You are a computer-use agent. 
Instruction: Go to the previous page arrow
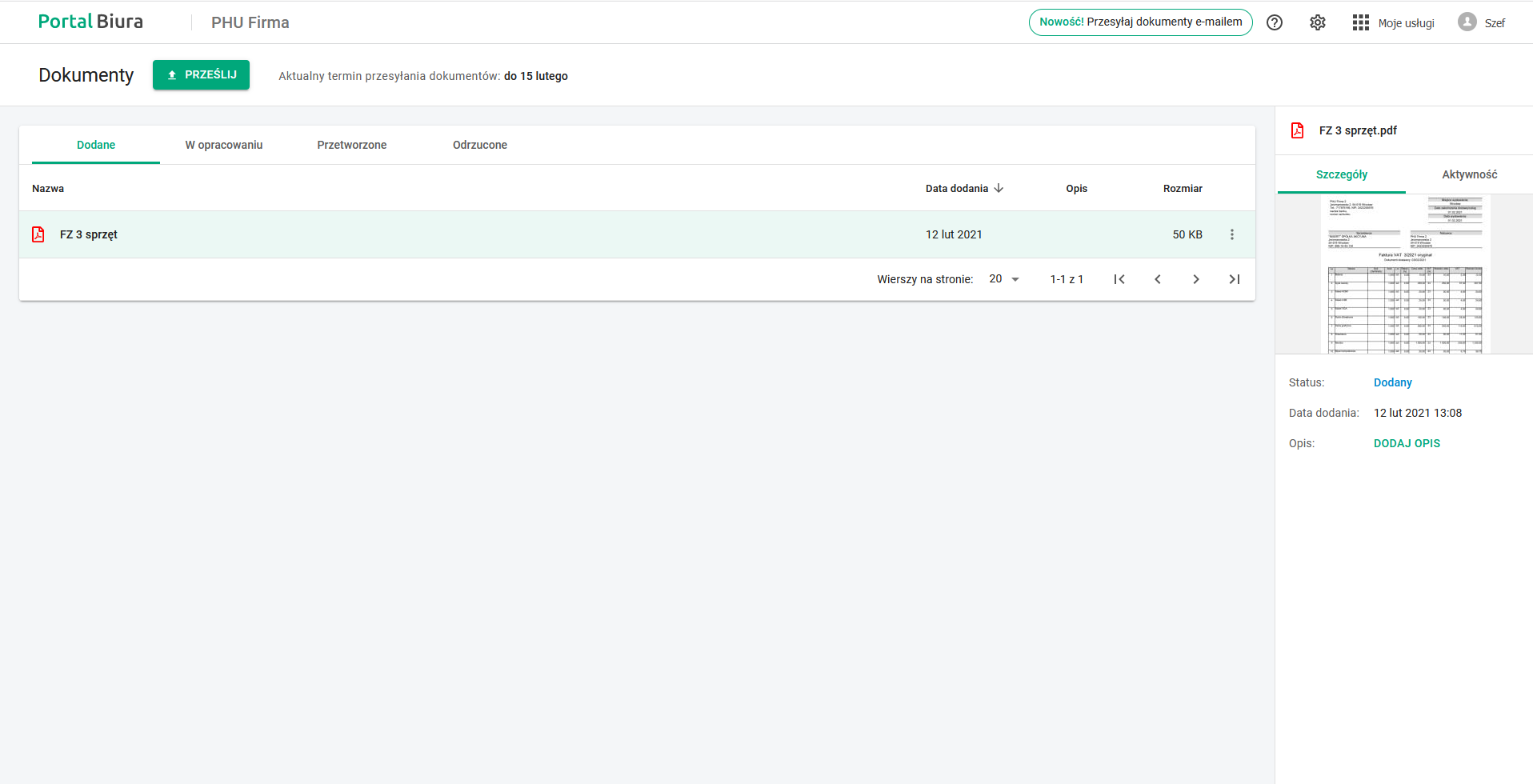coord(1158,279)
